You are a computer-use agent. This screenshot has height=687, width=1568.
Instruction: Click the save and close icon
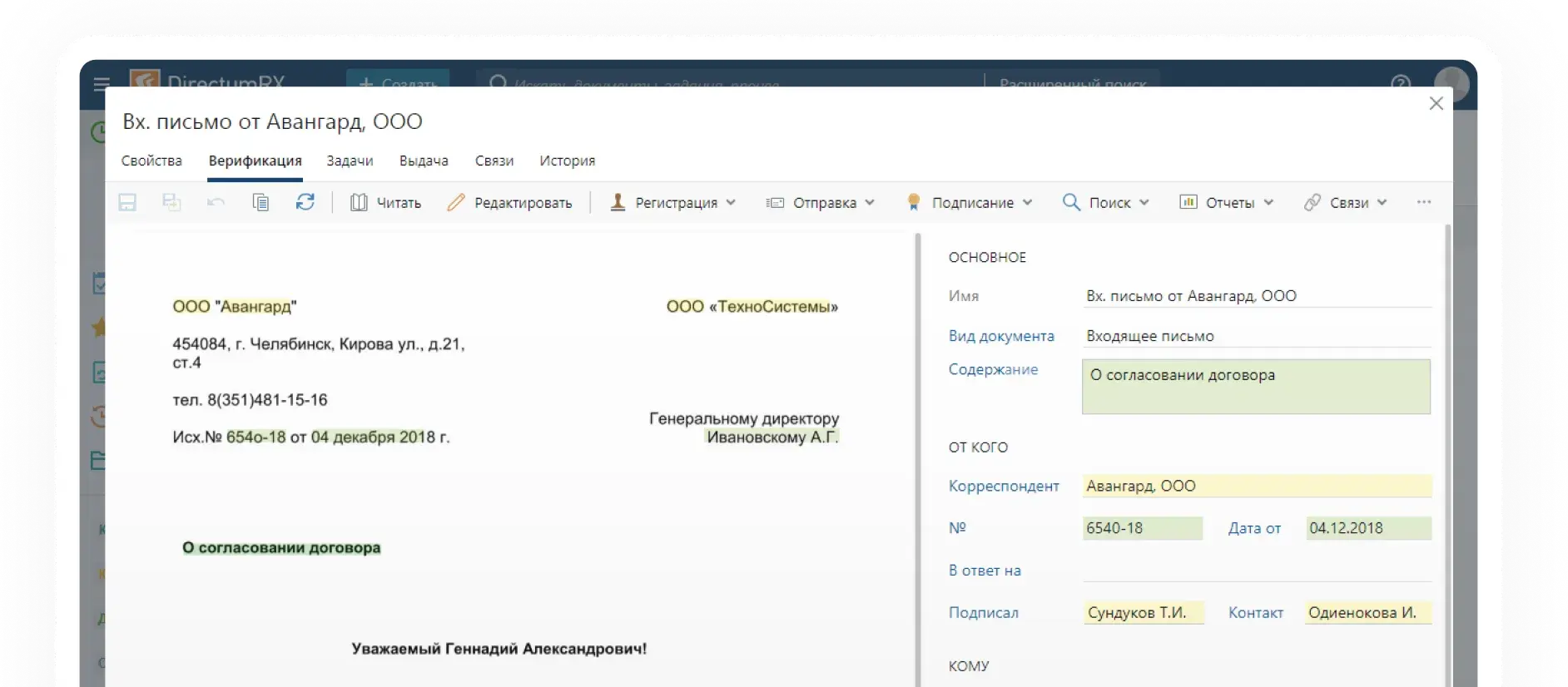pyautogui.click(x=171, y=202)
